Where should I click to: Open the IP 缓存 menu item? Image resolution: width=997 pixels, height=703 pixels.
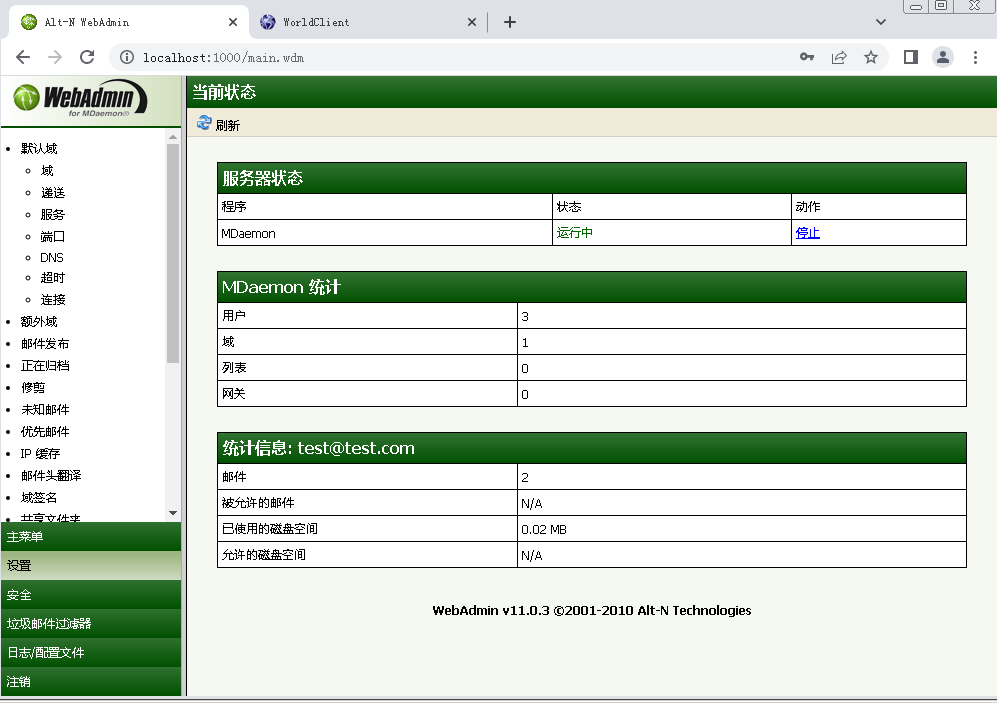tap(40, 453)
